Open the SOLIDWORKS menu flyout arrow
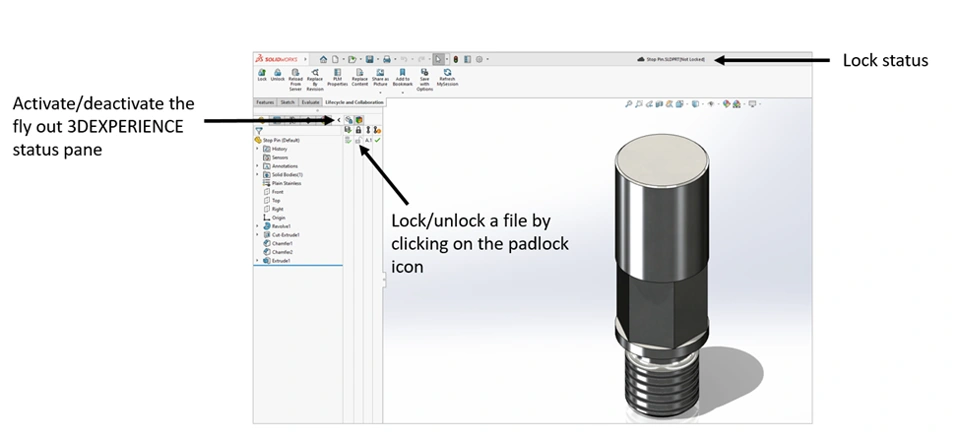The image size is (960, 440). [306, 59]
